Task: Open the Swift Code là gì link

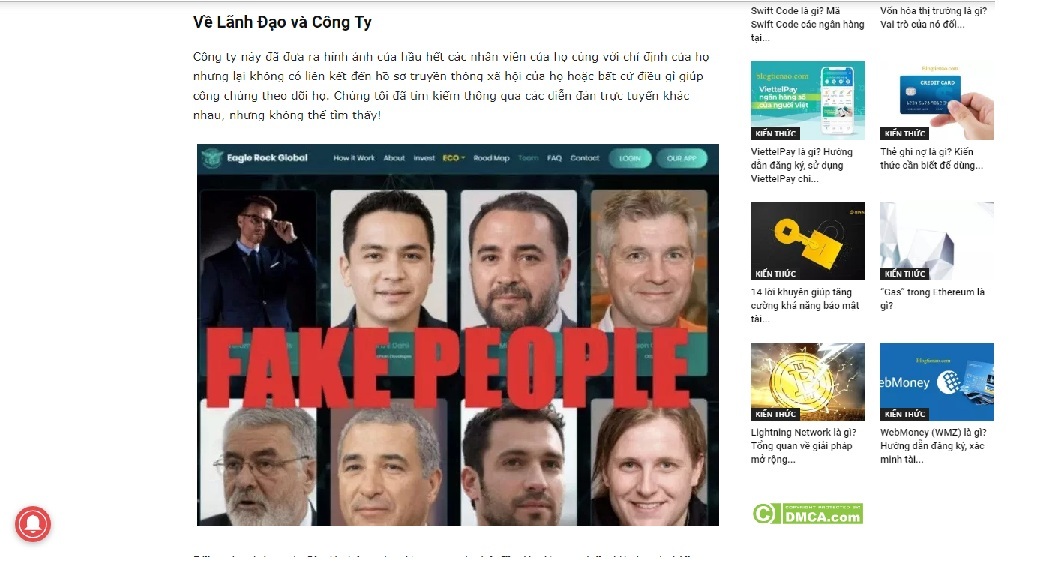Action: coord(808,24)
